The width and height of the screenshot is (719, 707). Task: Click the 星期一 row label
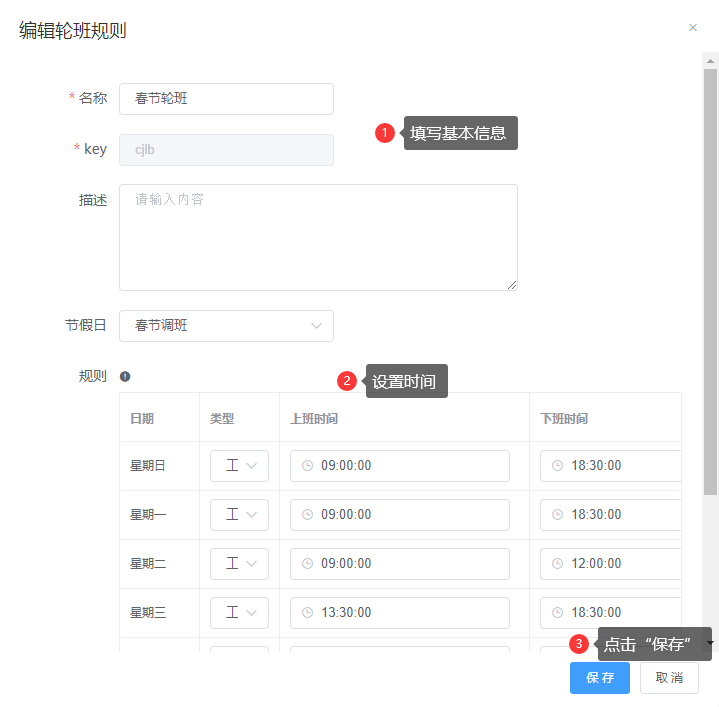pos(148,515)
